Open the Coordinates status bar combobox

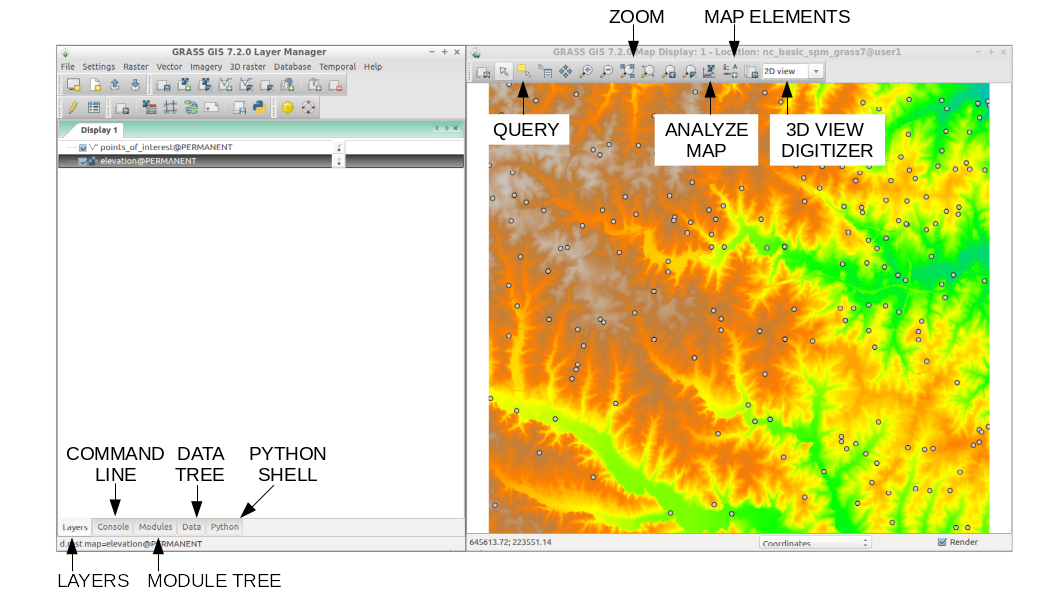tap(814, 542)
